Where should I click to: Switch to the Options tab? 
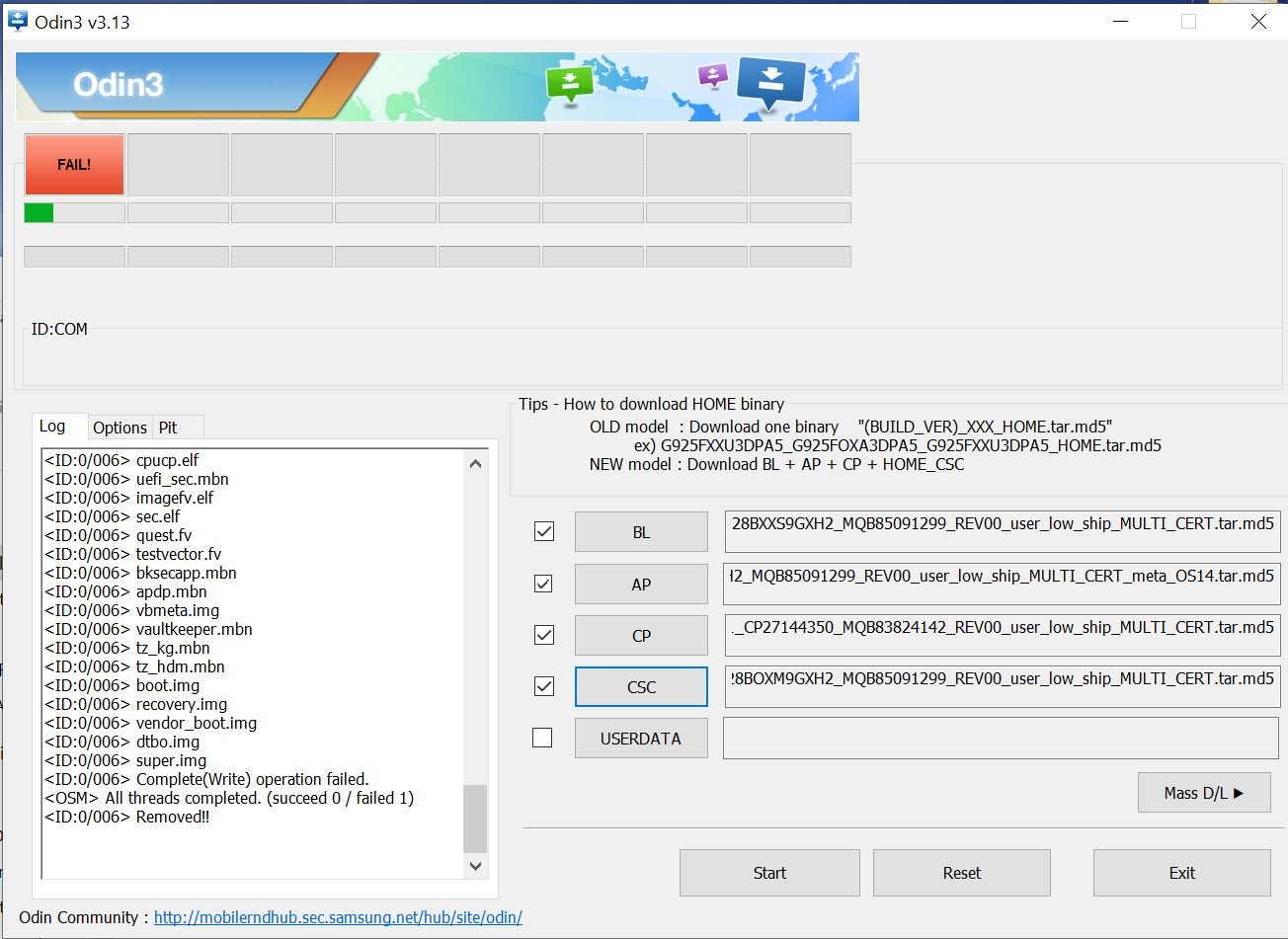(x=120, y=428)
